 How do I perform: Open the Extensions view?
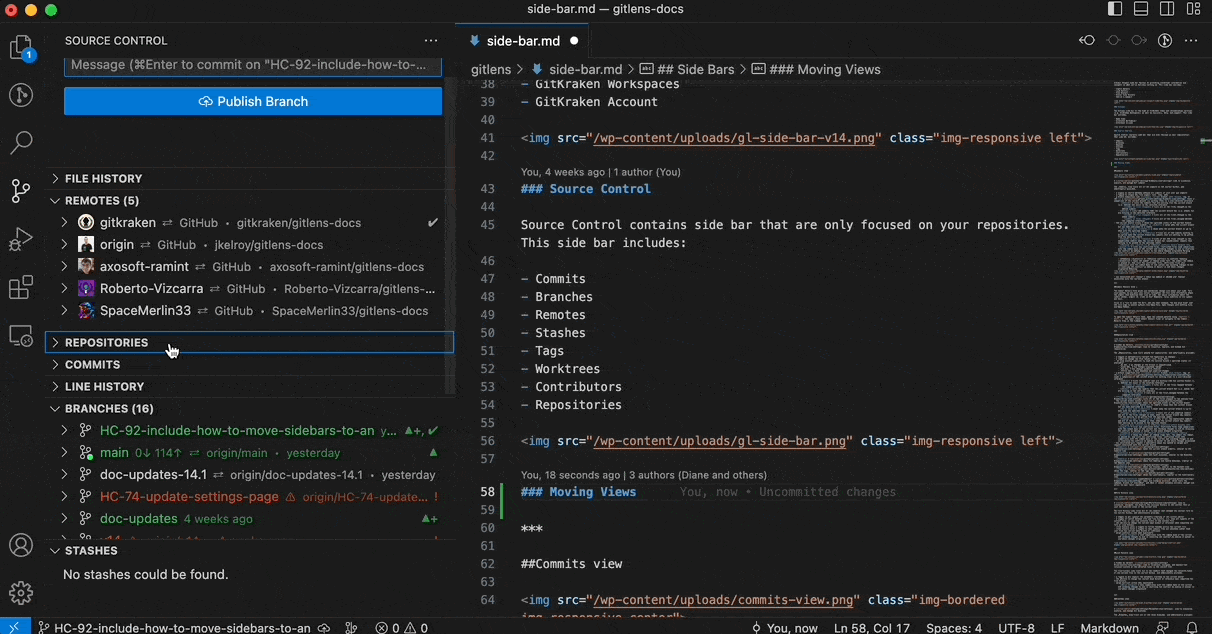click(21, 287)
